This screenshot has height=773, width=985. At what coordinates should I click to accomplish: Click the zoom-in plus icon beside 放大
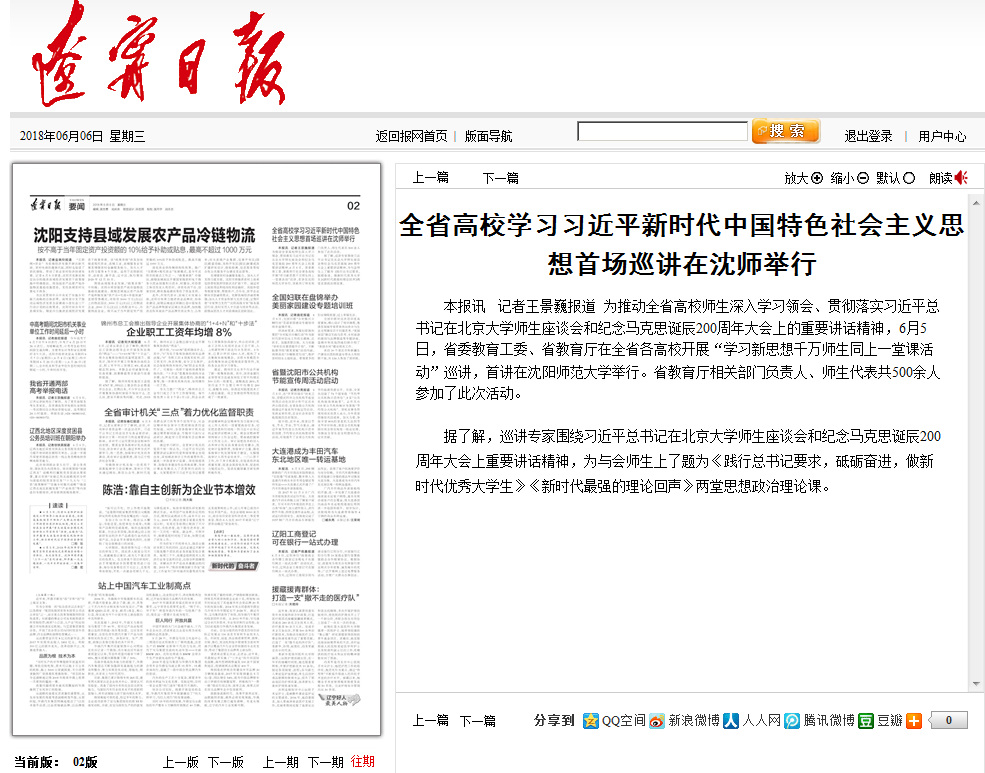tap(817, 178)
